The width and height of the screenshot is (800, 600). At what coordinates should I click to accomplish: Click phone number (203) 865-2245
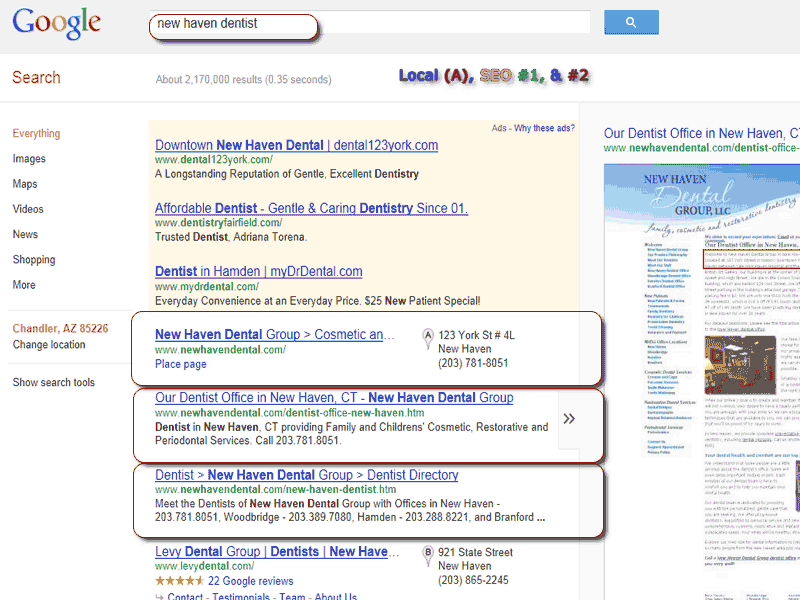pos(473,580)
